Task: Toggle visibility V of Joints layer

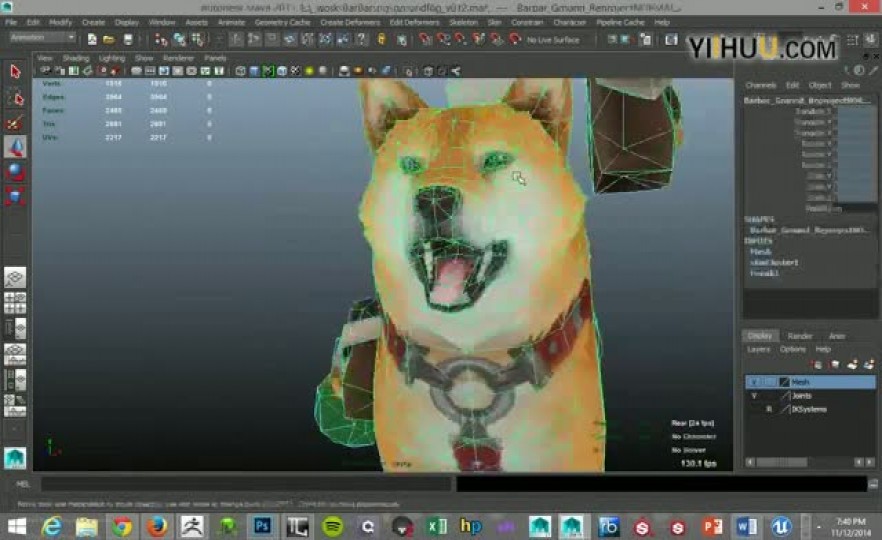Action: (x=754, y=396)
